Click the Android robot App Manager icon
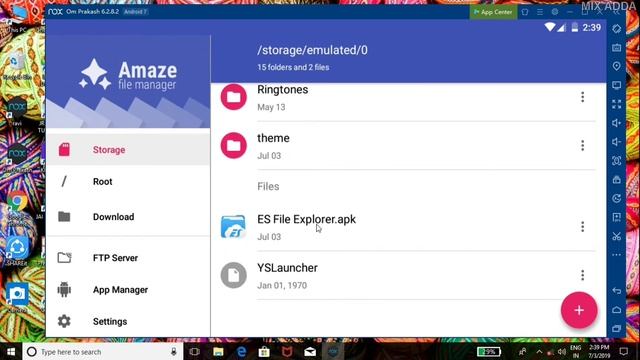Screen dimensions: 640x360 64,289
